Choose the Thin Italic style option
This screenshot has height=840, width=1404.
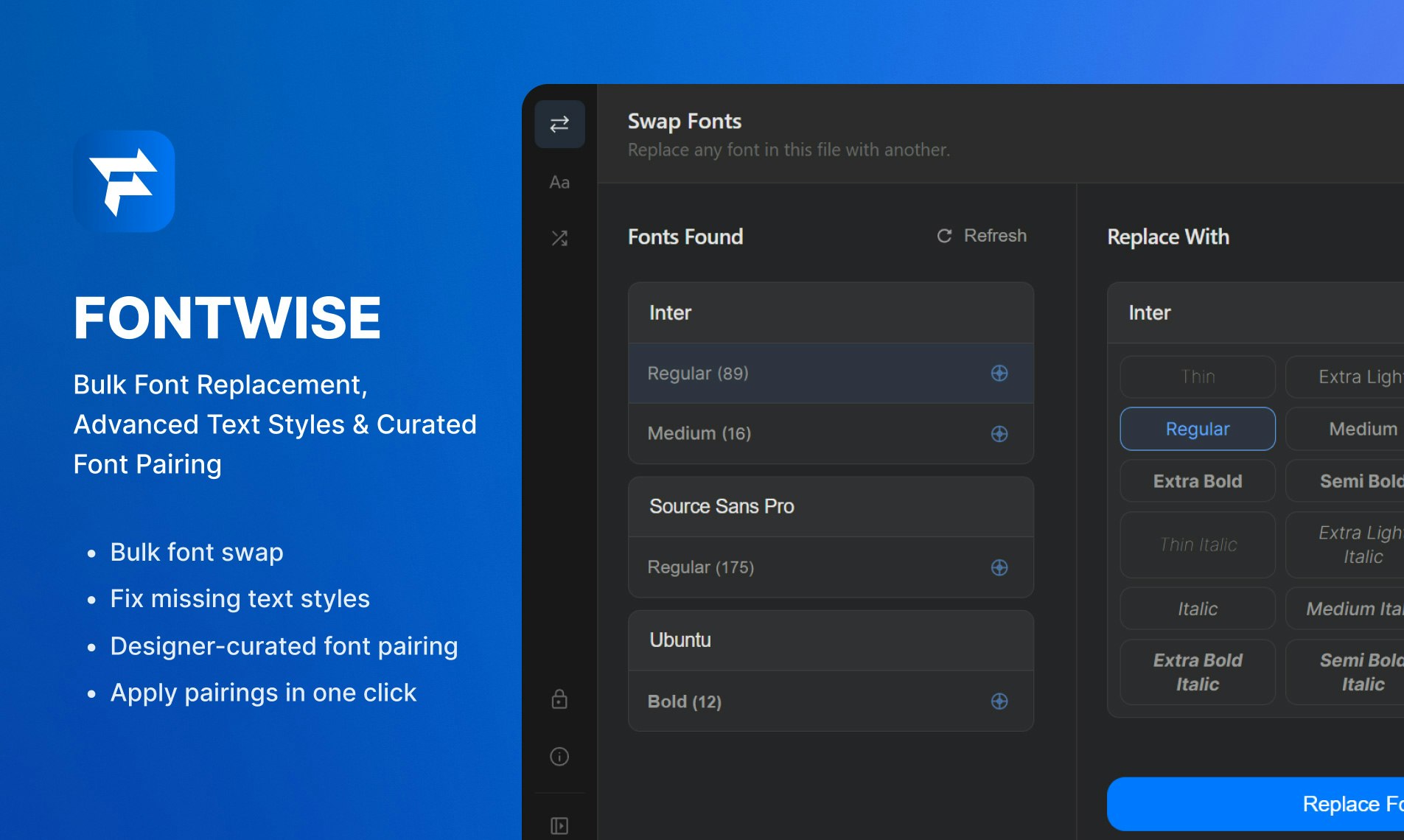coord(1198,545)
